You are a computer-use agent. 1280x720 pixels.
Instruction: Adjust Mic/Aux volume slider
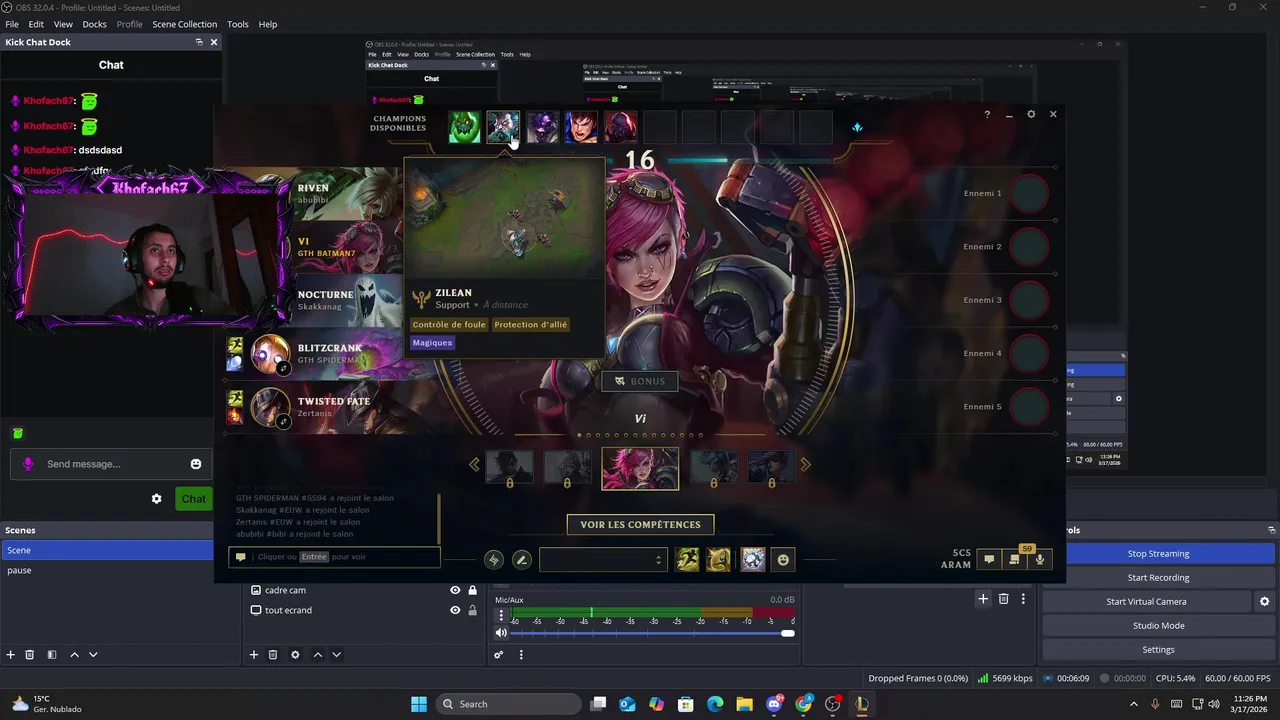[654, 633]
